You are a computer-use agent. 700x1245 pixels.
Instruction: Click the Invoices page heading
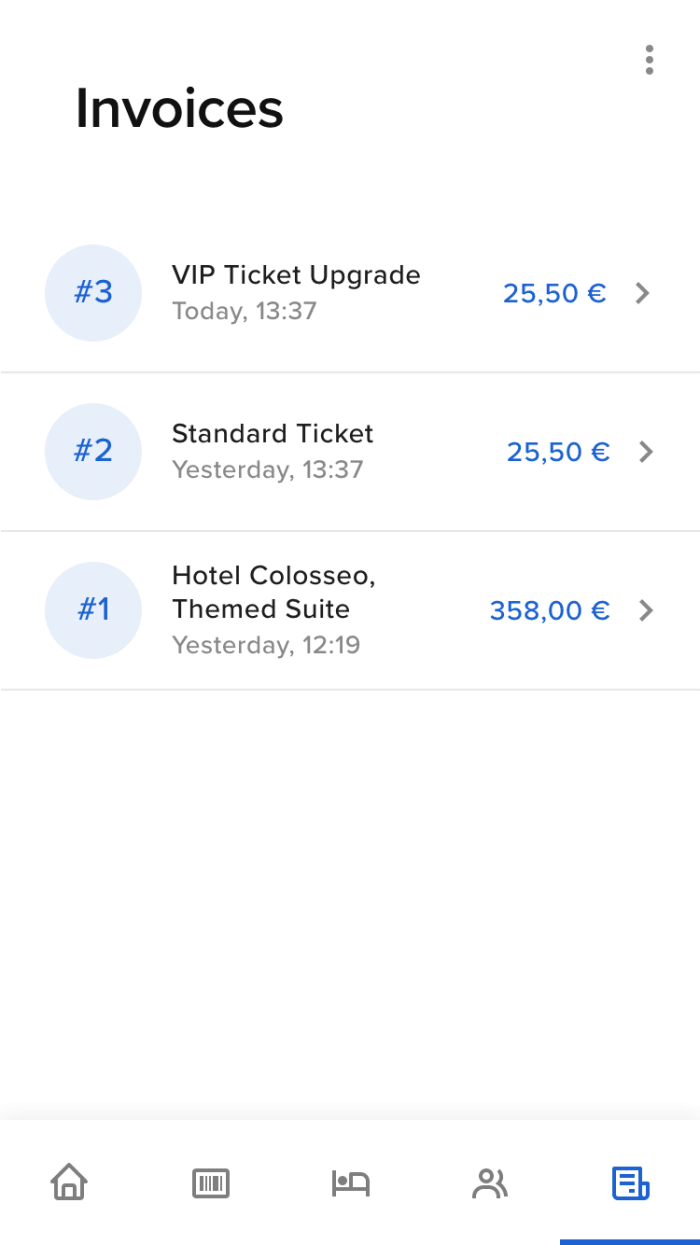click(x=180, y=108)
